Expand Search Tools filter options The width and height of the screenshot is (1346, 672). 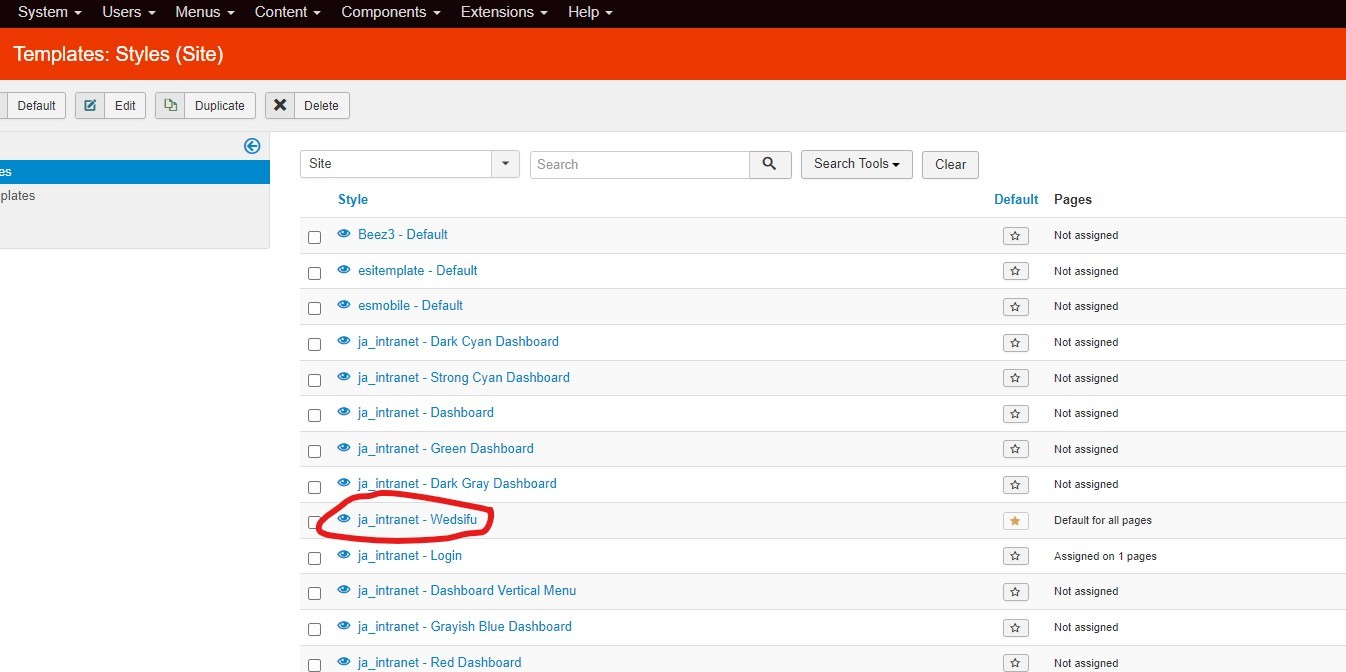tap(856, 164)
